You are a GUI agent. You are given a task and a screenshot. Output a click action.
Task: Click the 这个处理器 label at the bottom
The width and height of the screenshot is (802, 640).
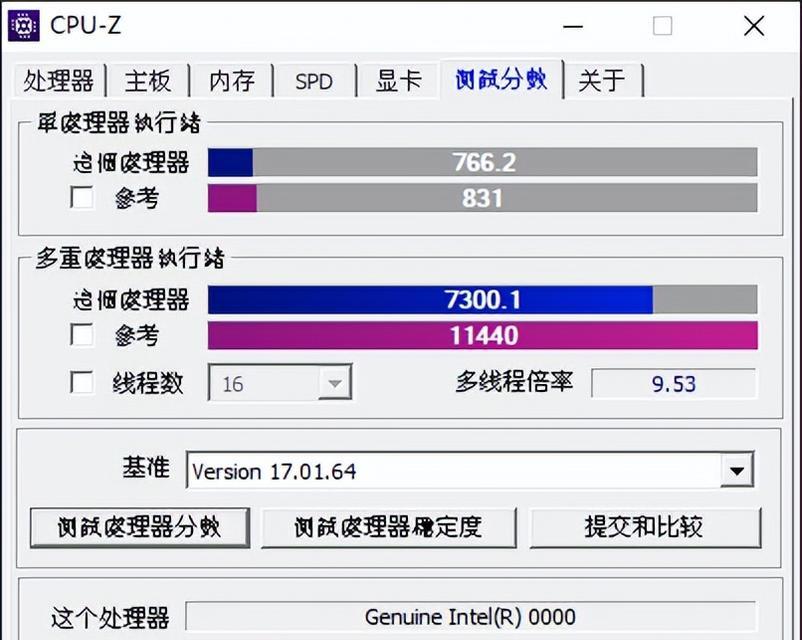click(110, 617)
